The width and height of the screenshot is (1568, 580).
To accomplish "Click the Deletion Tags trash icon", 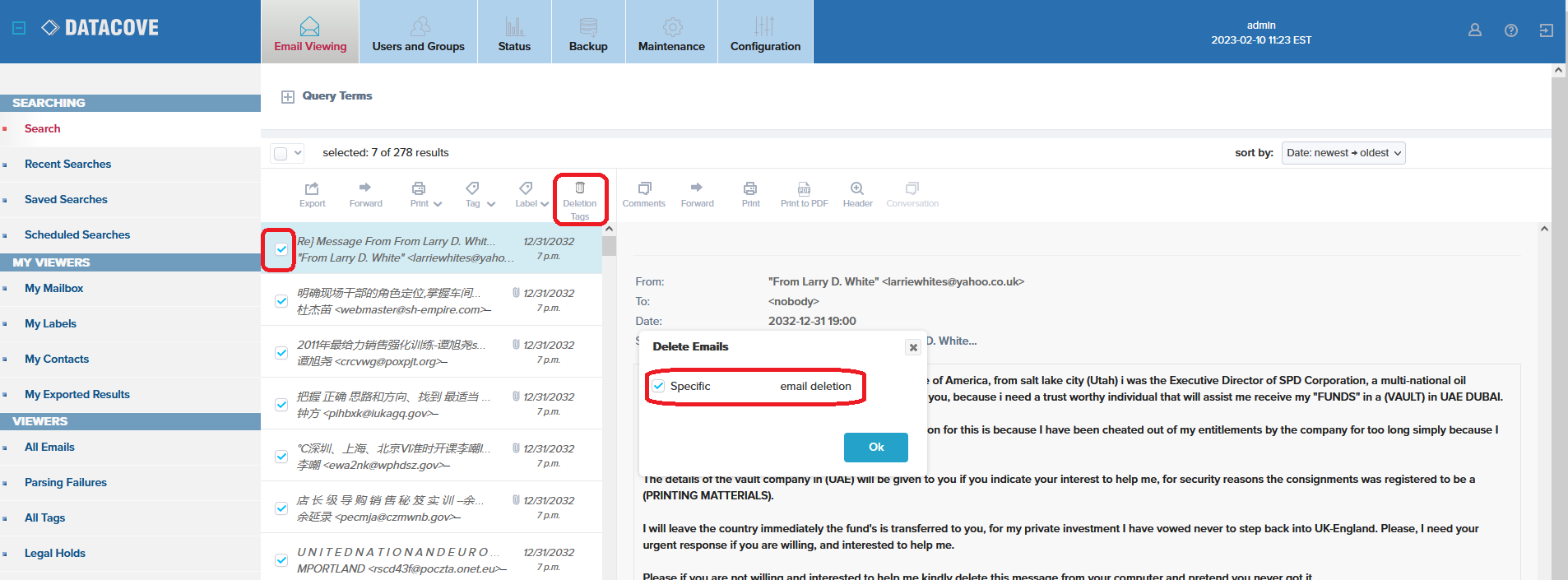I will (x=580, y=188).
